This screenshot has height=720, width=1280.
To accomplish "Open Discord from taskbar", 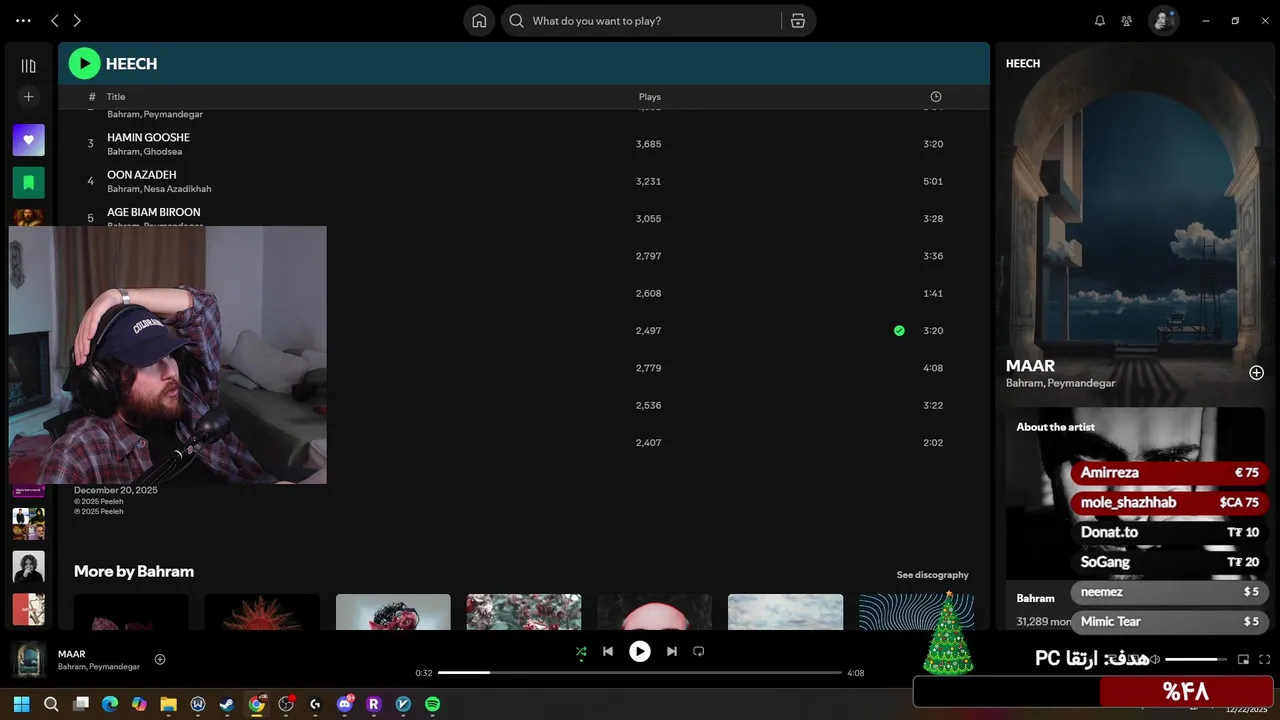I will tap(345, 704).
